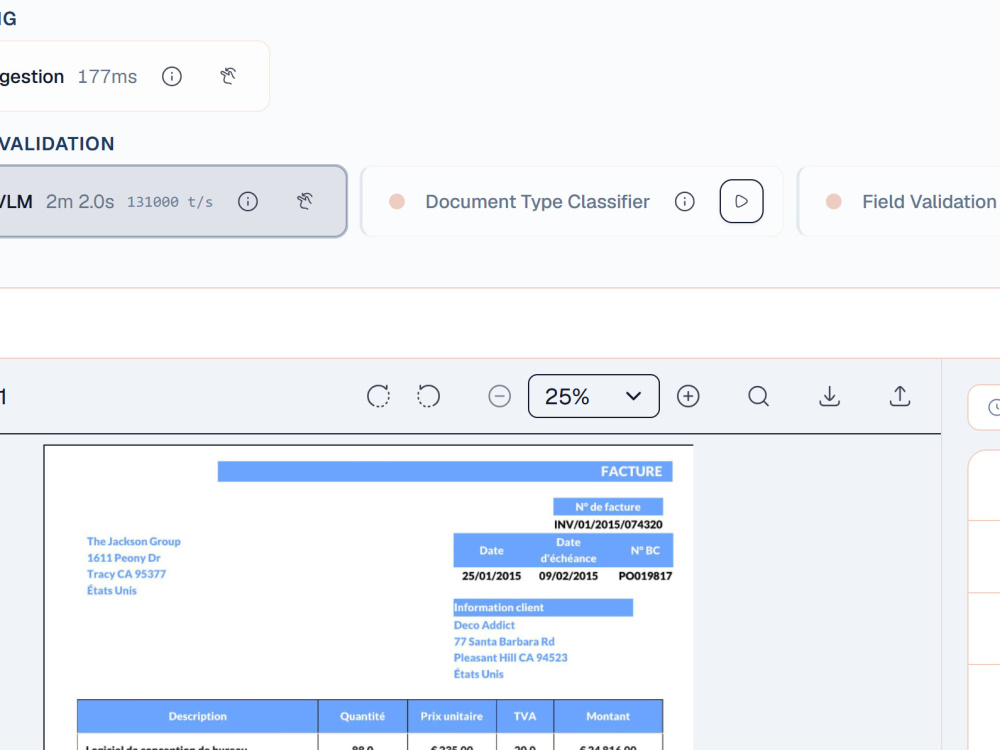Screen dimensions: 1000x750
Task: Zoom in on the document with plus icon
Action: click(x=688, y=396)
